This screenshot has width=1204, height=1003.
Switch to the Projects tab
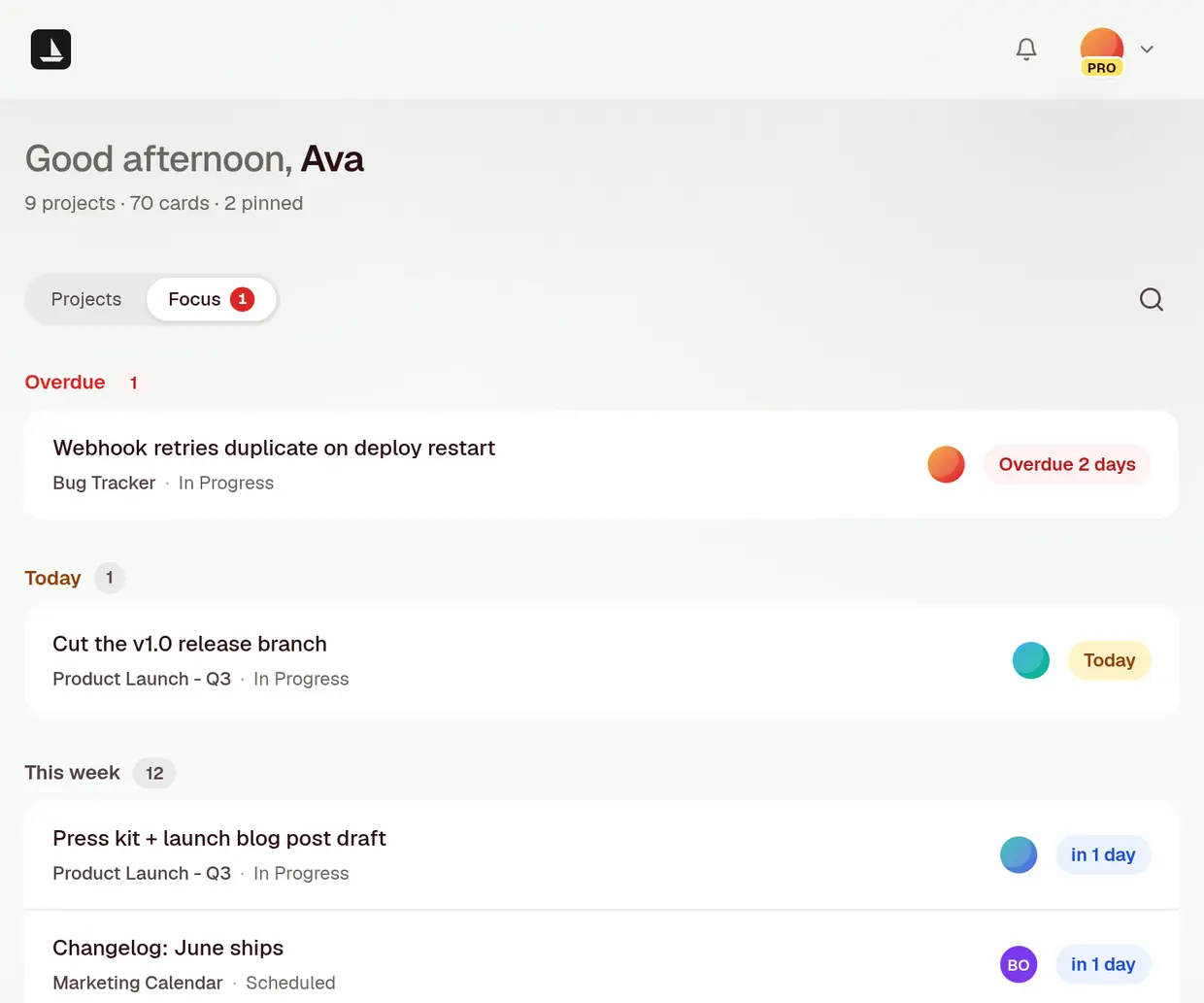86,299
